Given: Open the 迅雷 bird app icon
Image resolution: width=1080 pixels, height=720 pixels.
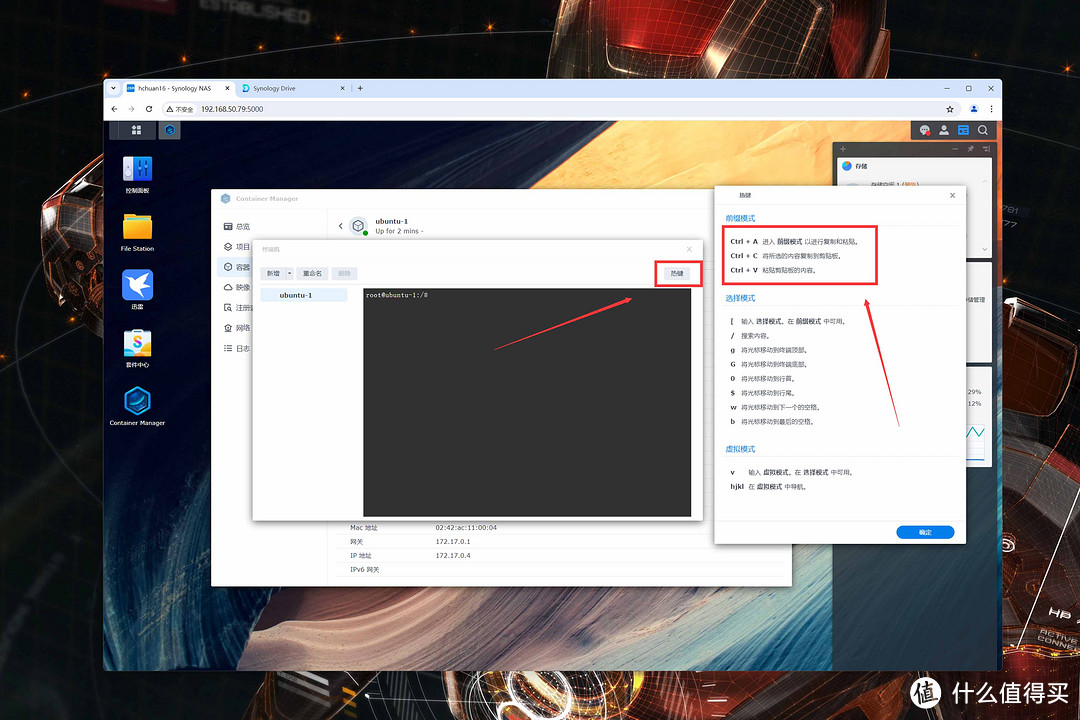Looking at the screenshot, I should click(x=137, y=285).
